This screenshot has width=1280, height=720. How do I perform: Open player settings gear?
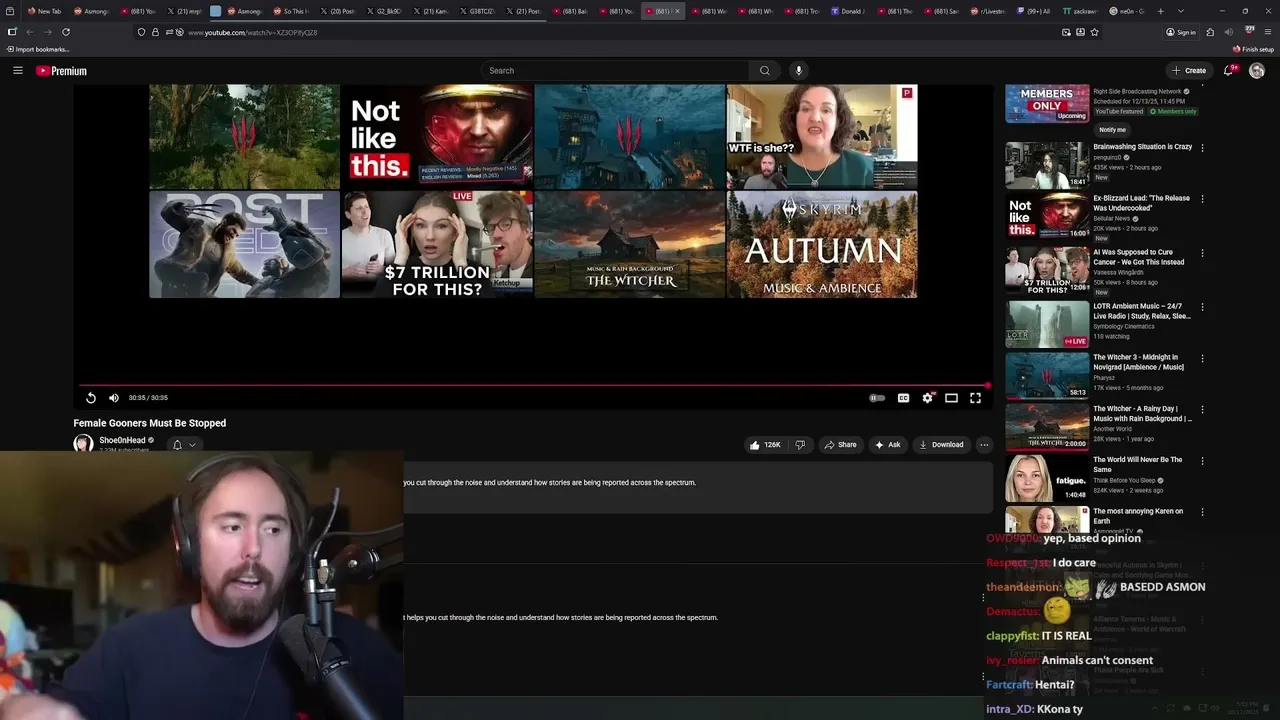coord(928,398)
